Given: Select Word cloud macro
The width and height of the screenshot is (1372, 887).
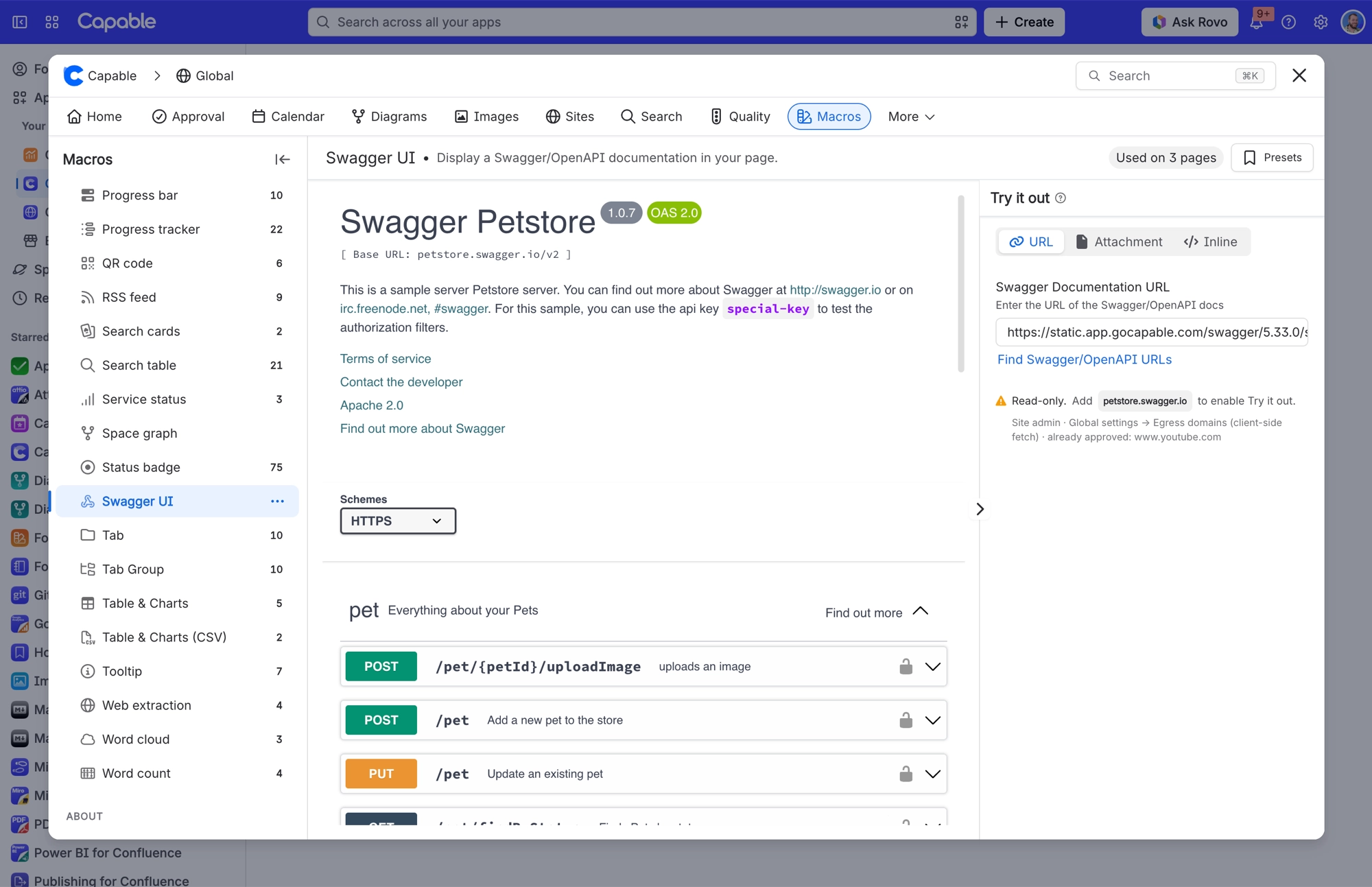Looking at the screenshot, I should [178, 739].
